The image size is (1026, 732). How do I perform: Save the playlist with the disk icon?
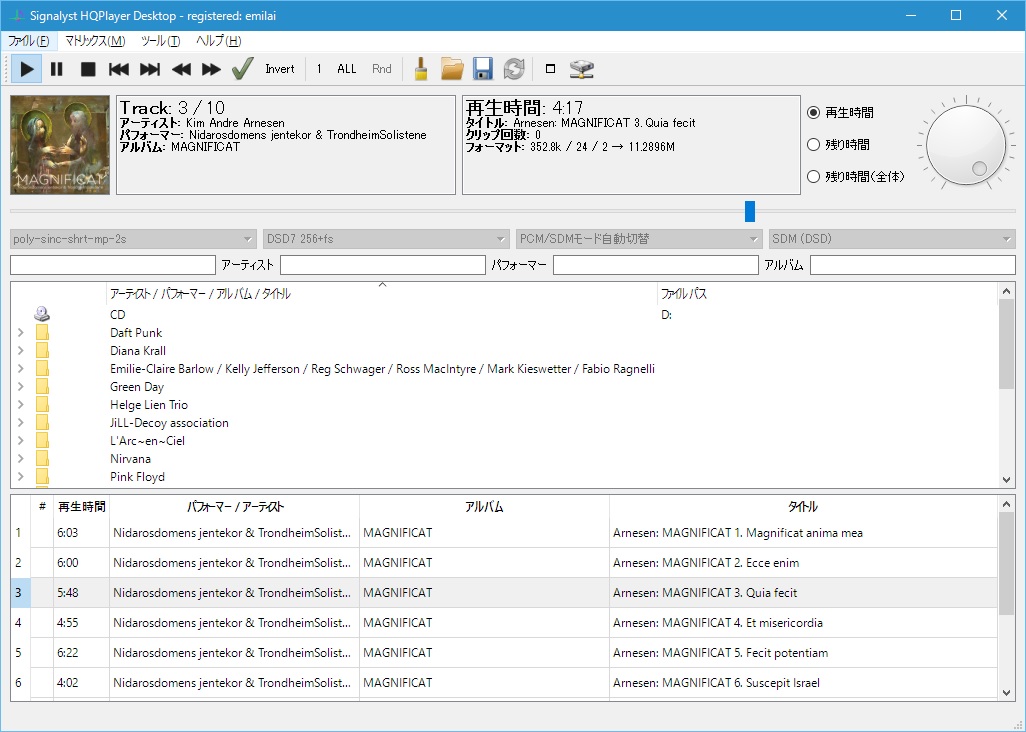pos(483,68)
